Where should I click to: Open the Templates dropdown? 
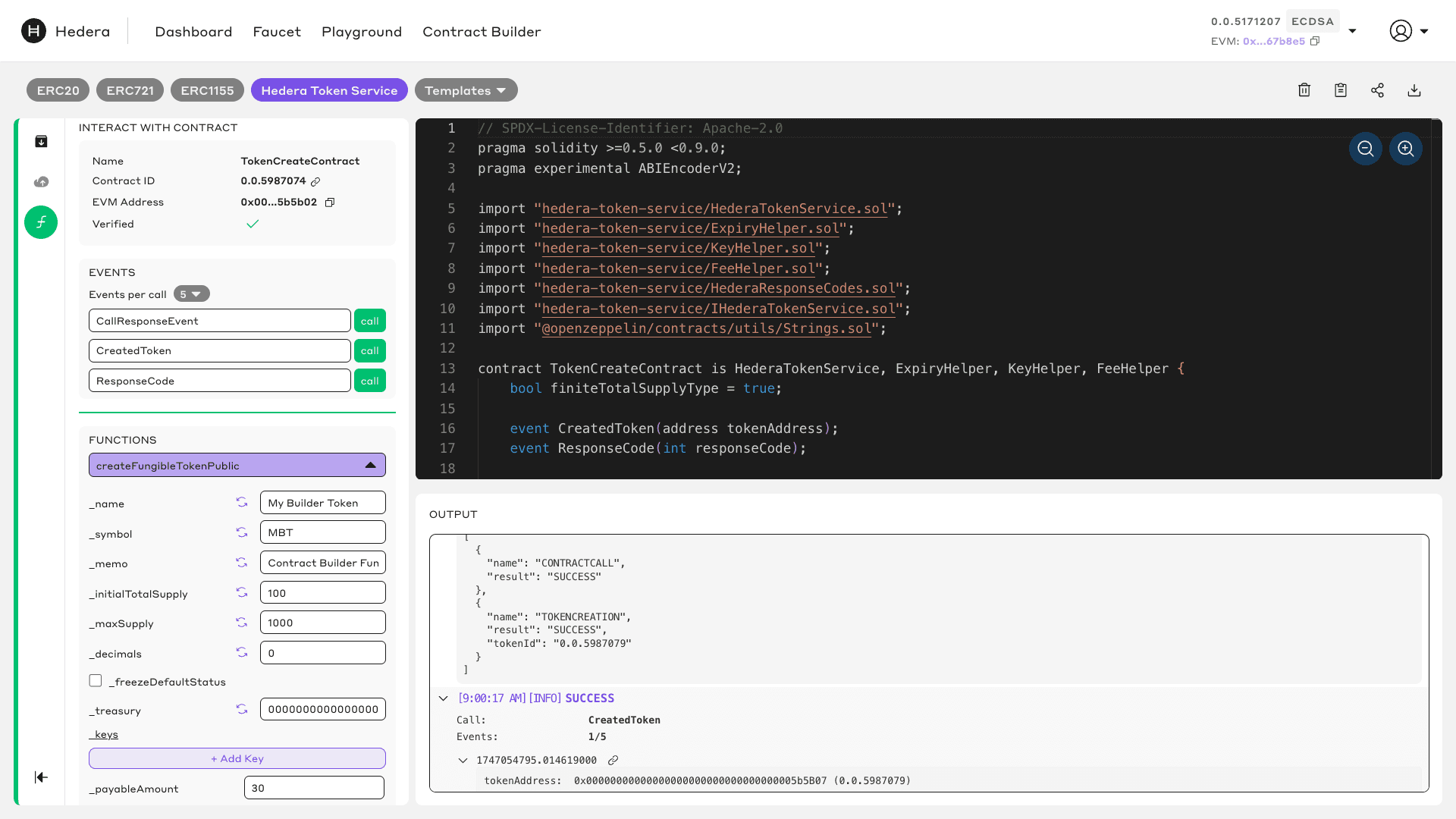(x=466, y=90)
